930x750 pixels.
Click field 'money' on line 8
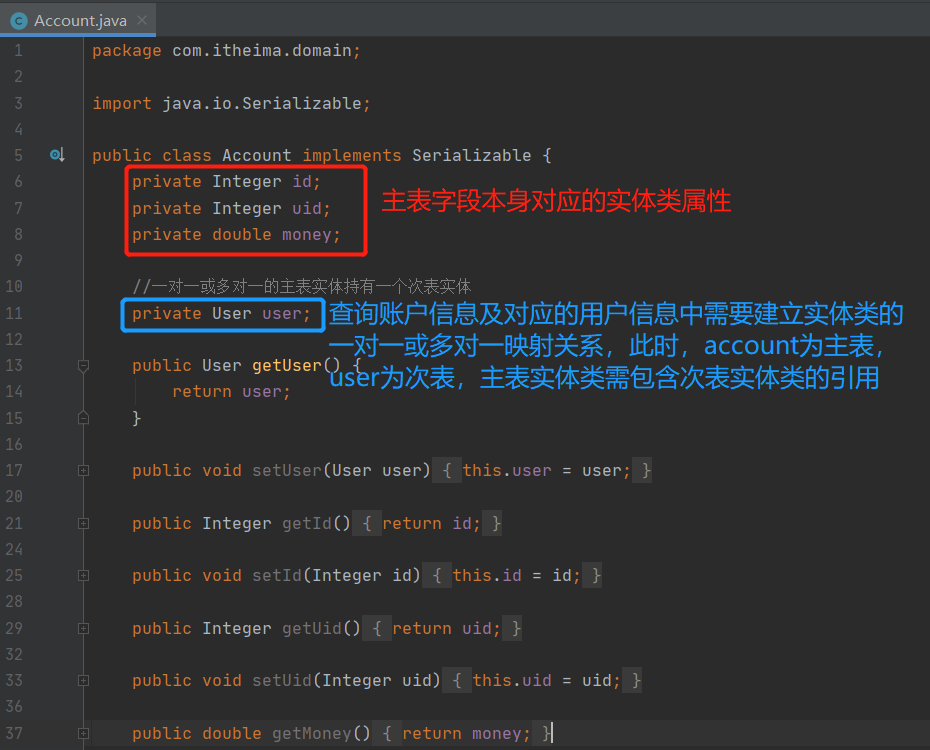[307, 235]
